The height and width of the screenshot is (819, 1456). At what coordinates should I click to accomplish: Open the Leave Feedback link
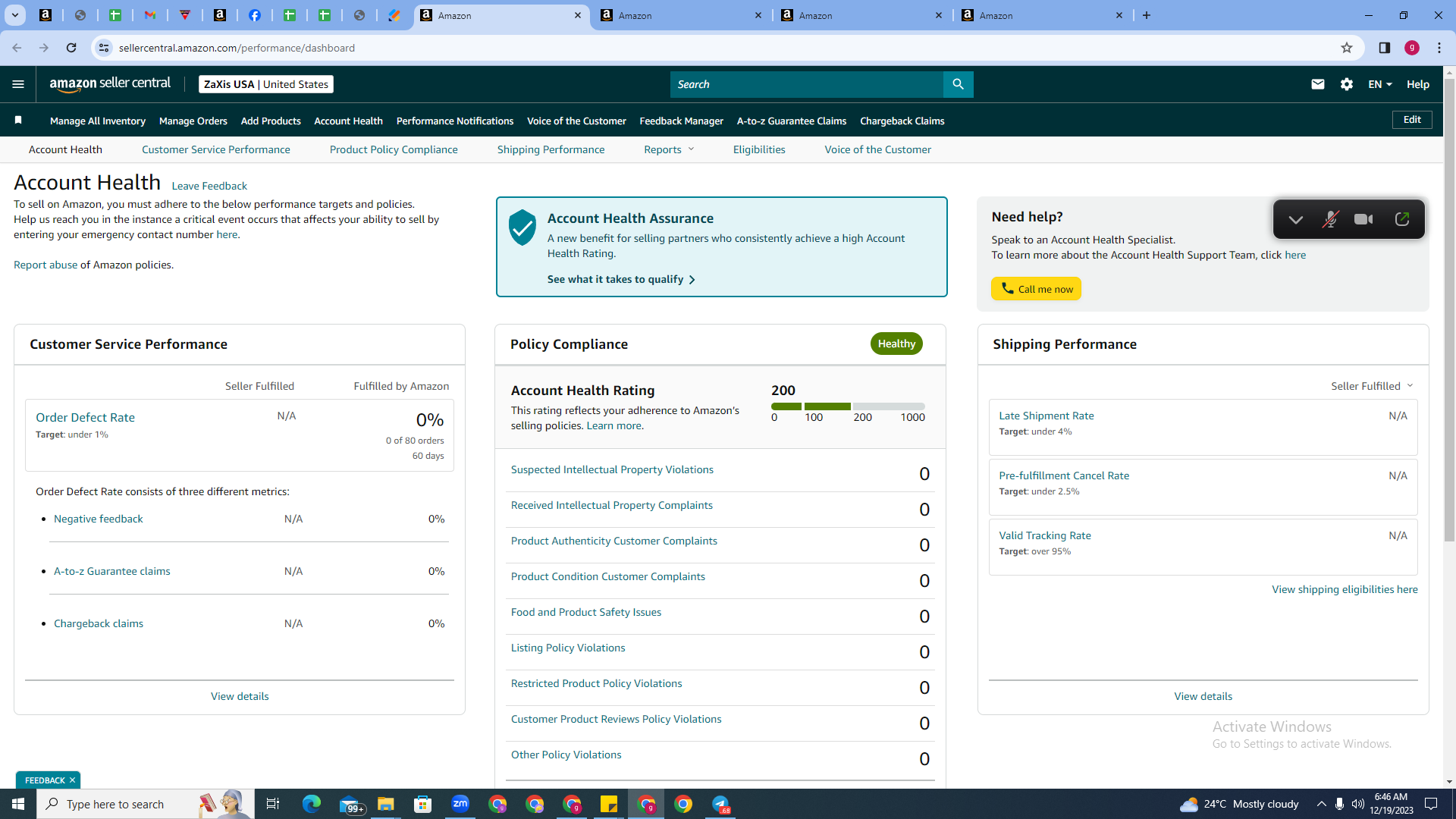pos(209,186)
